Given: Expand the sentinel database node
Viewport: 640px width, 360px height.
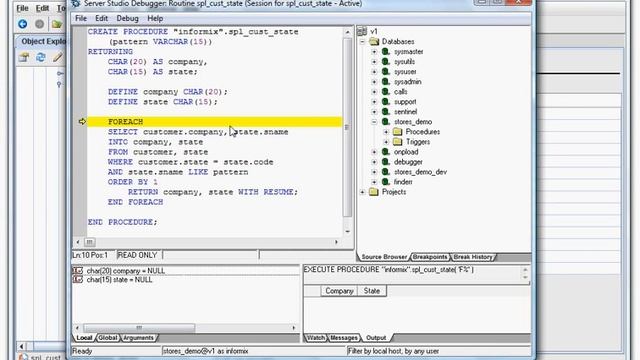Looking at the screenshot, I should pyautogui.click(x=374, y=112).
